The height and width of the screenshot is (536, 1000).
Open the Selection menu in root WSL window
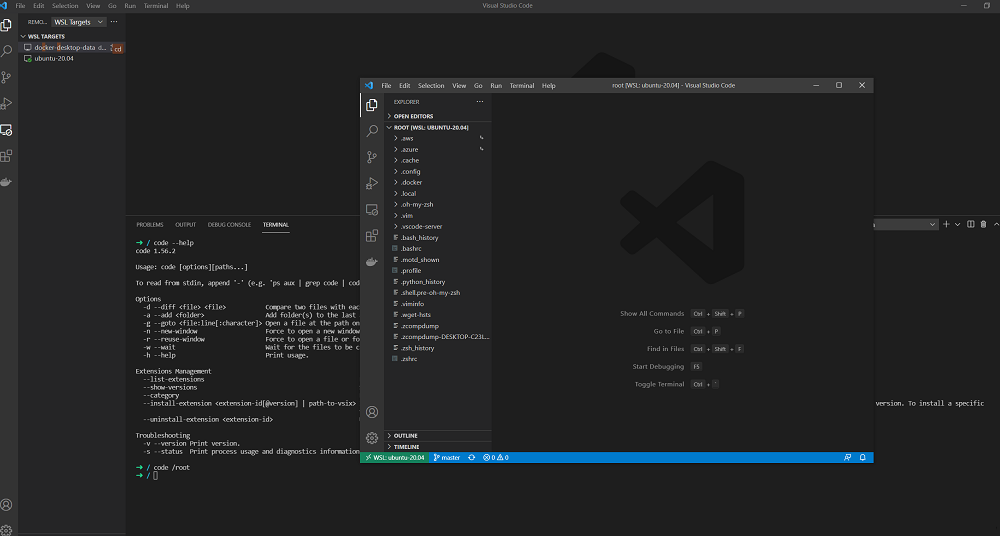point(431,86)
